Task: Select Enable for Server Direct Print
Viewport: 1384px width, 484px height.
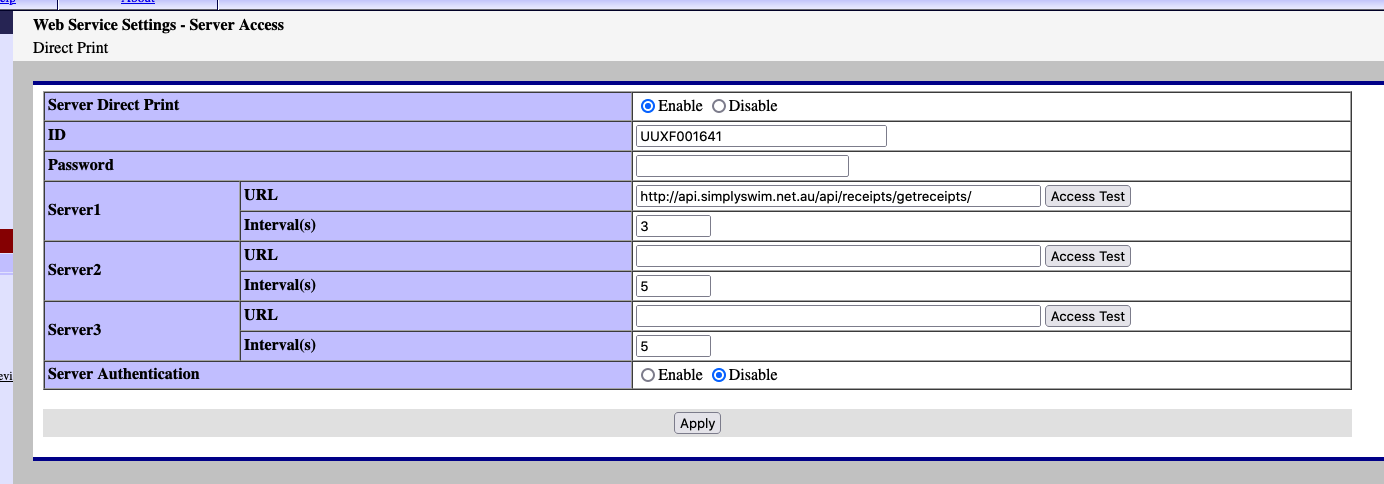Action: (x=648, y=106)
